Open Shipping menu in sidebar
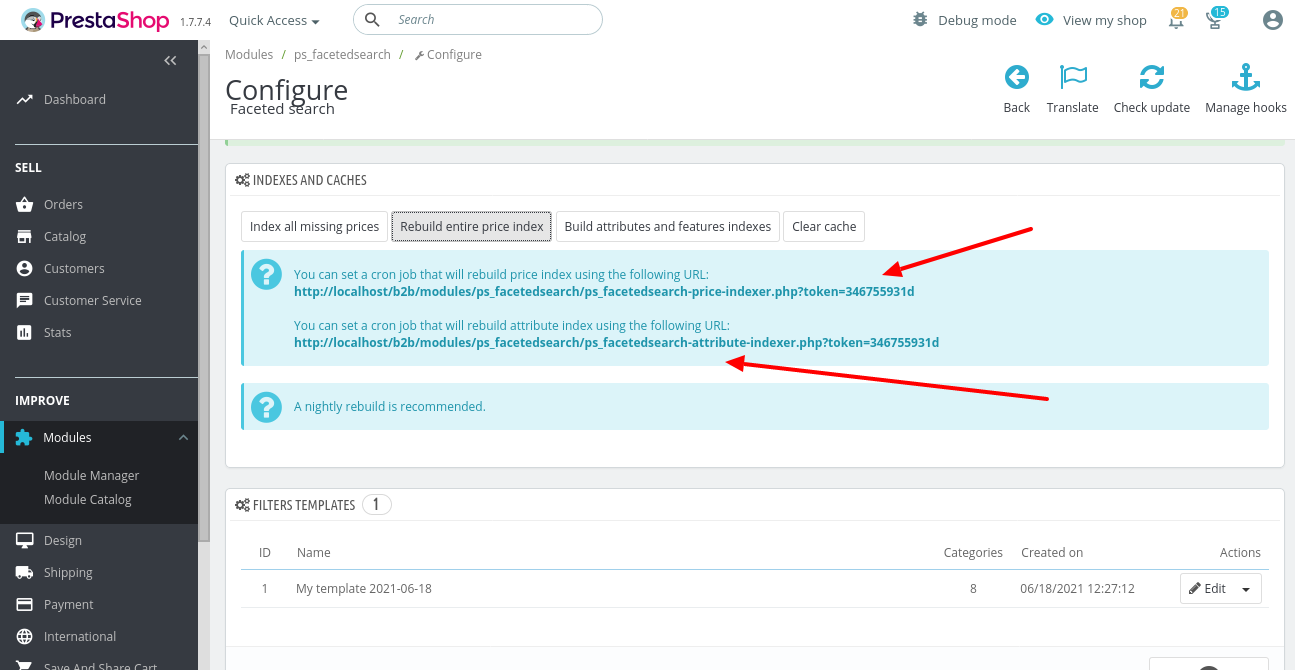This screenshot has height=670, width=1295. tap(68, 572)
